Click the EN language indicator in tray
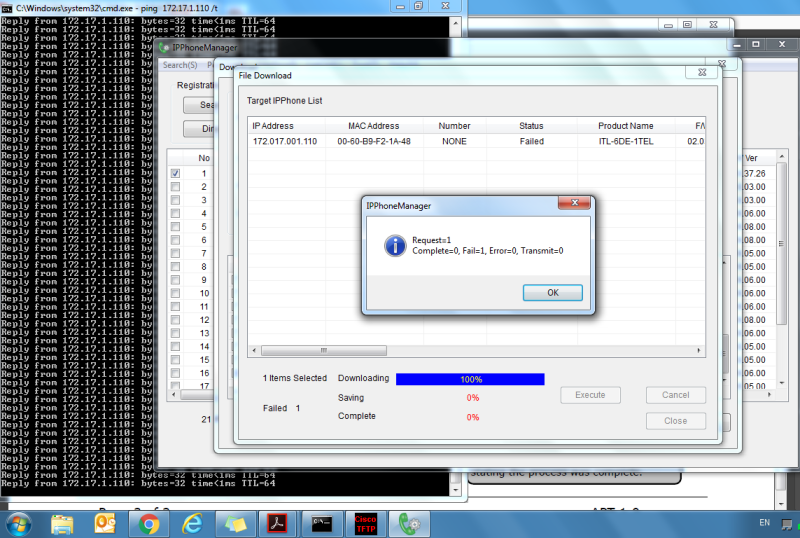Viewport: 800px width, 538px height. [764, 523]
